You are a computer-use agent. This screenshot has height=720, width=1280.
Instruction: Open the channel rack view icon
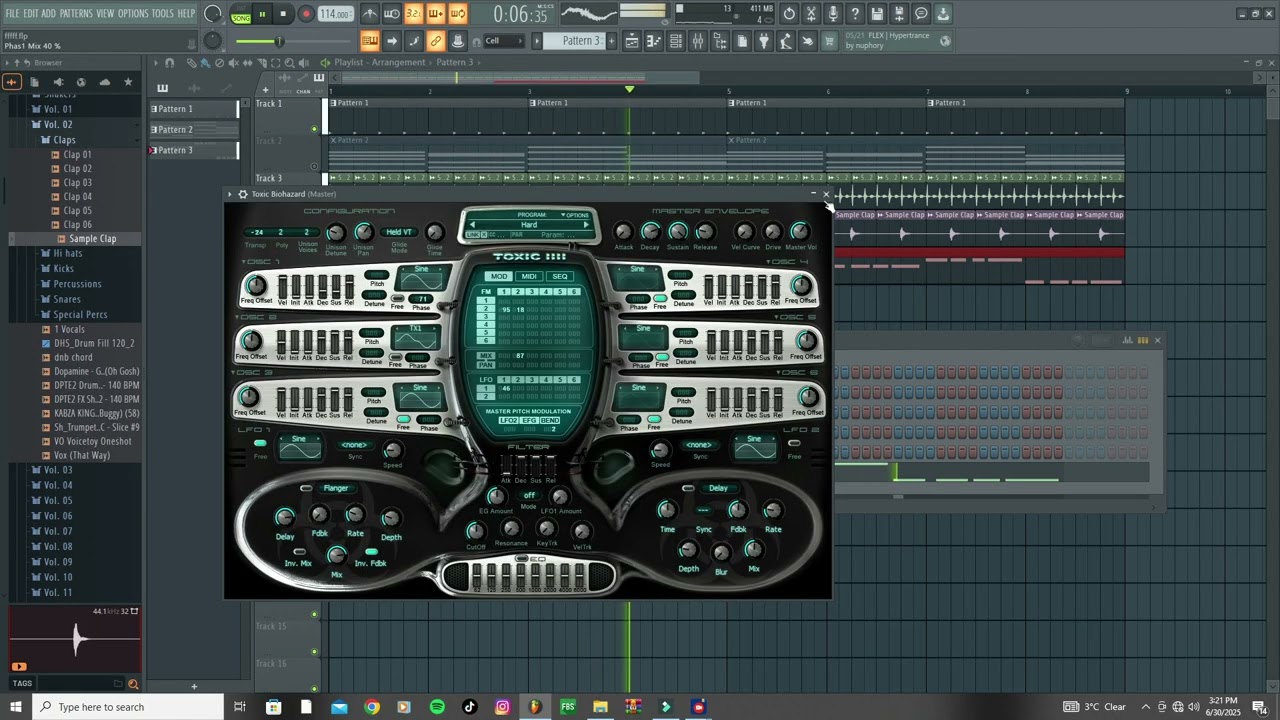point(676,41)
